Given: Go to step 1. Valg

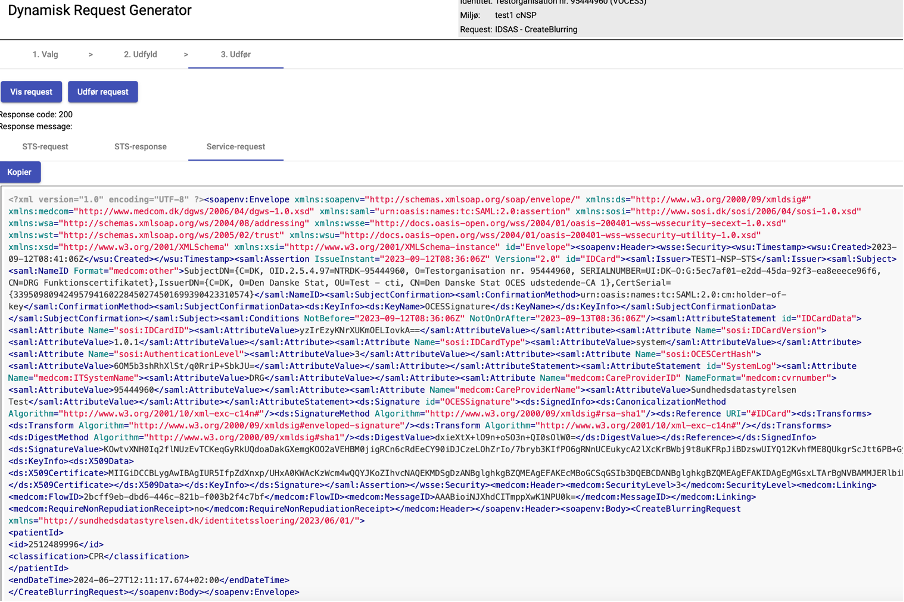Looking at the screenshot, I should pyautogui.click(x=47, y=53).
